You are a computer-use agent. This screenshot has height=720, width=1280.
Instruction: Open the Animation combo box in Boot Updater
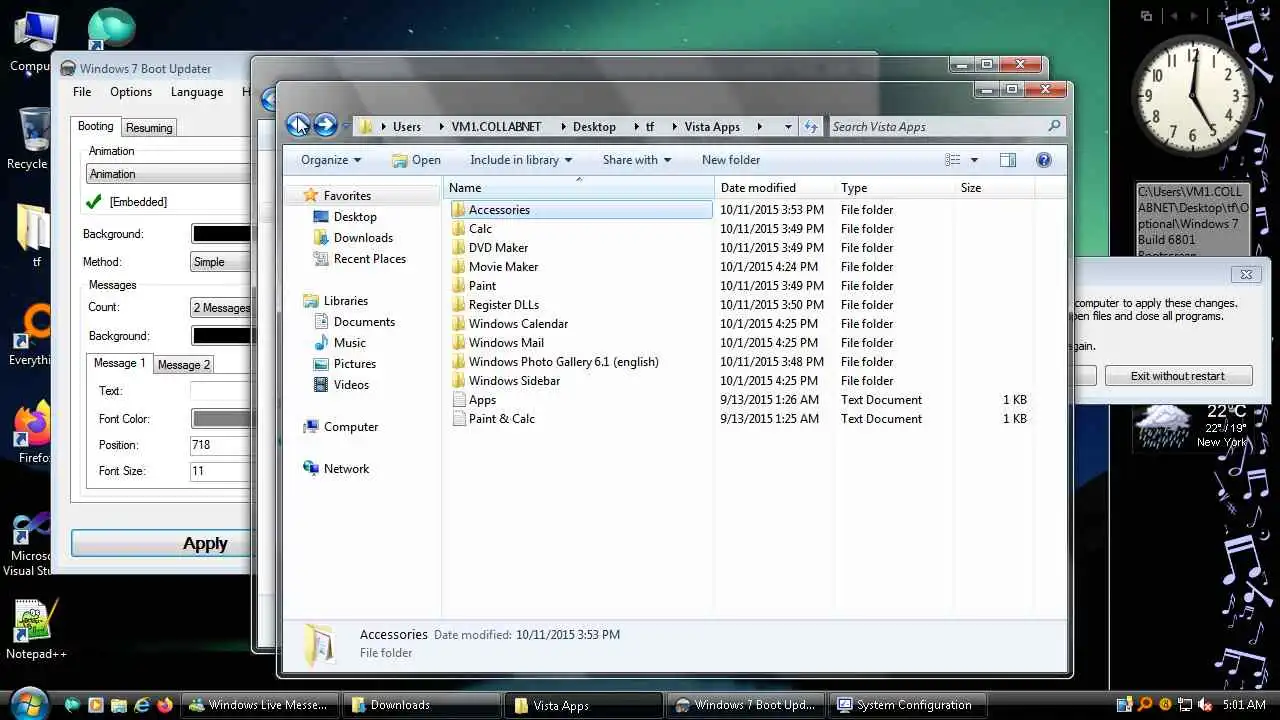click(x=168, y=174)
